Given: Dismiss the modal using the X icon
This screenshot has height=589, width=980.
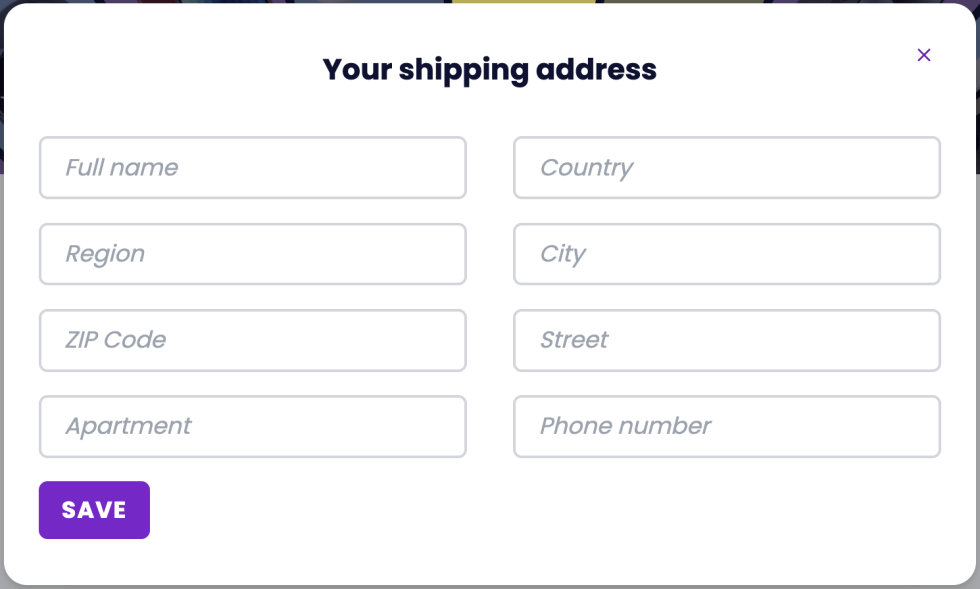Looking at the screenshot, I should (x=924, y=55).
